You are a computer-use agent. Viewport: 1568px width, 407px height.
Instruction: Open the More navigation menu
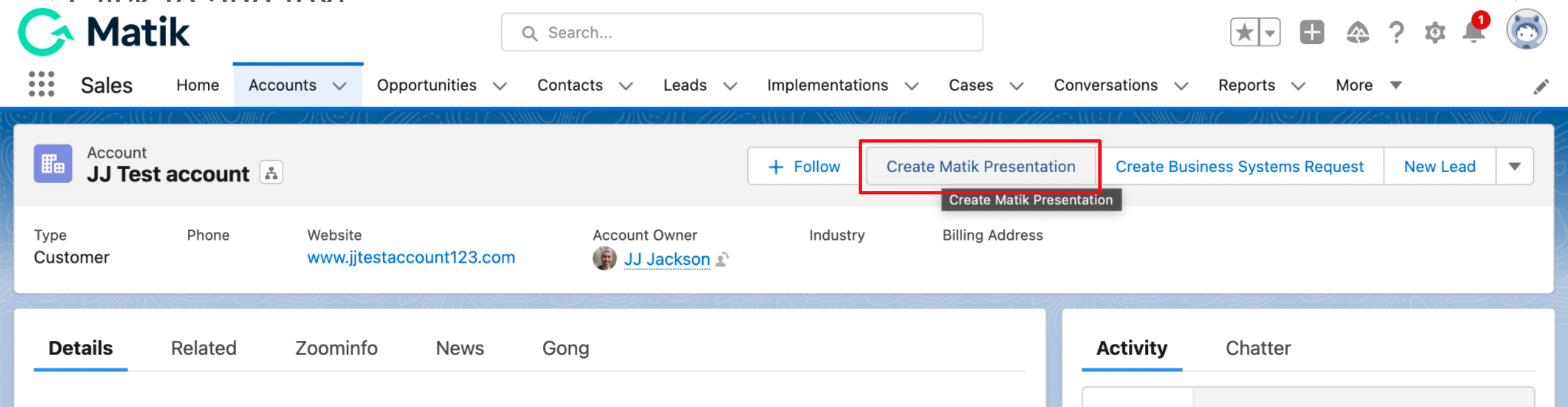(1368, 85)
